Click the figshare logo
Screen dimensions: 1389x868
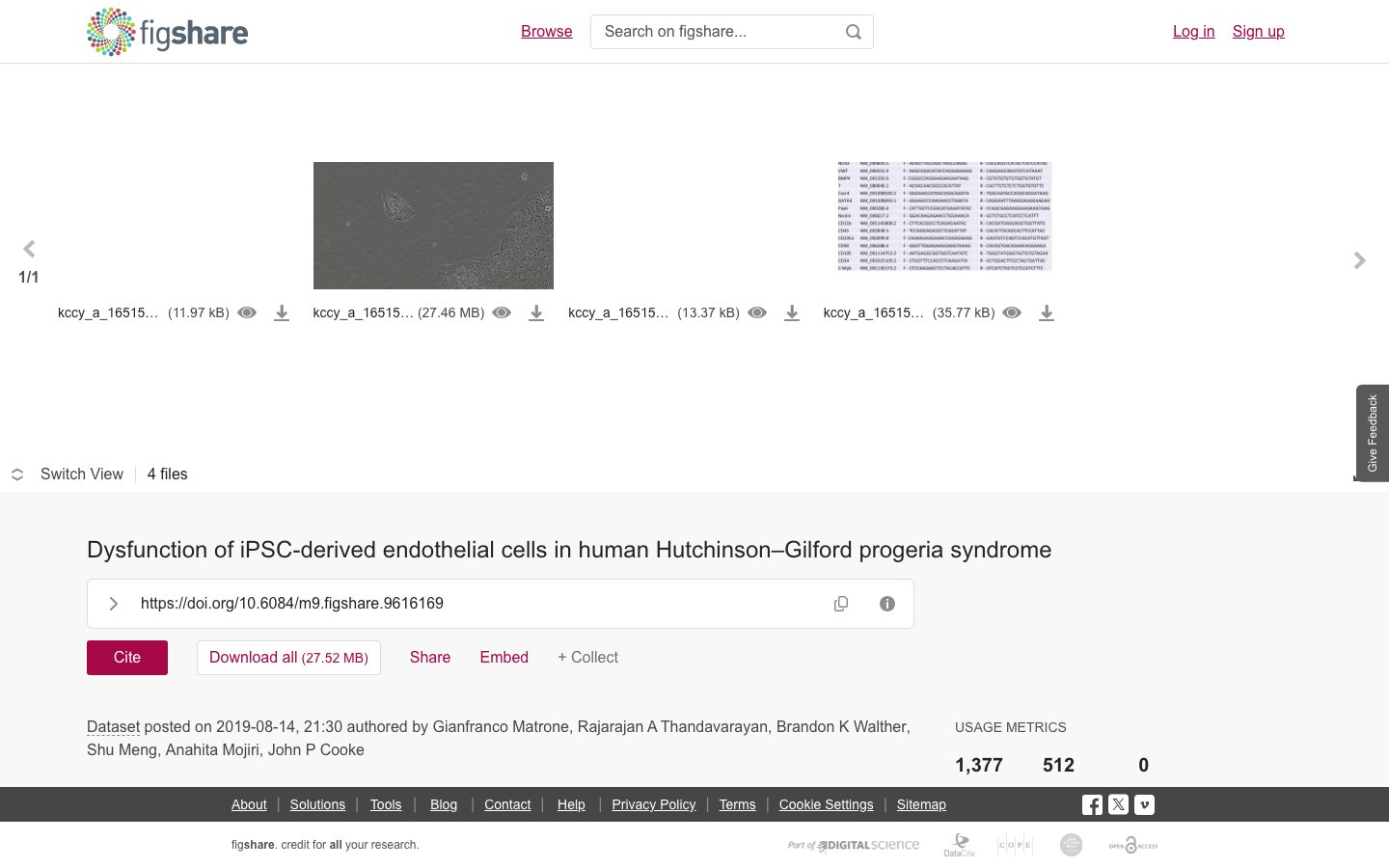[x=167, y=32]
